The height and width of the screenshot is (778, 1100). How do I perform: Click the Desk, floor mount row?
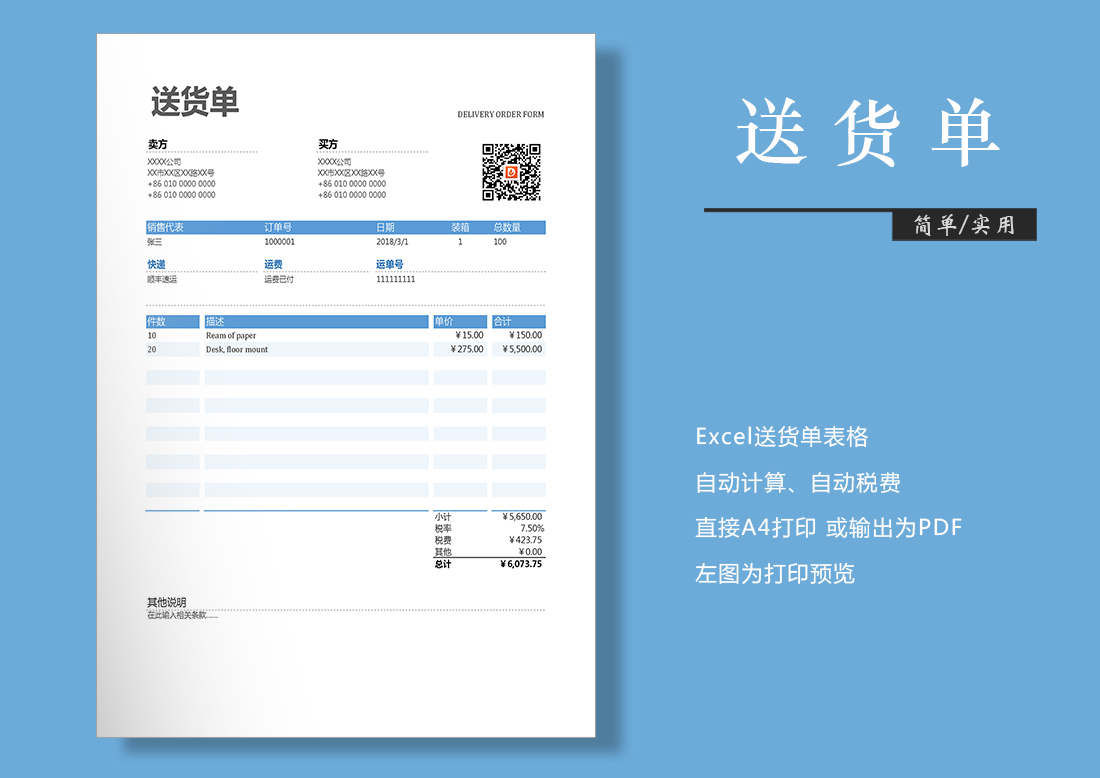(237, 350)
